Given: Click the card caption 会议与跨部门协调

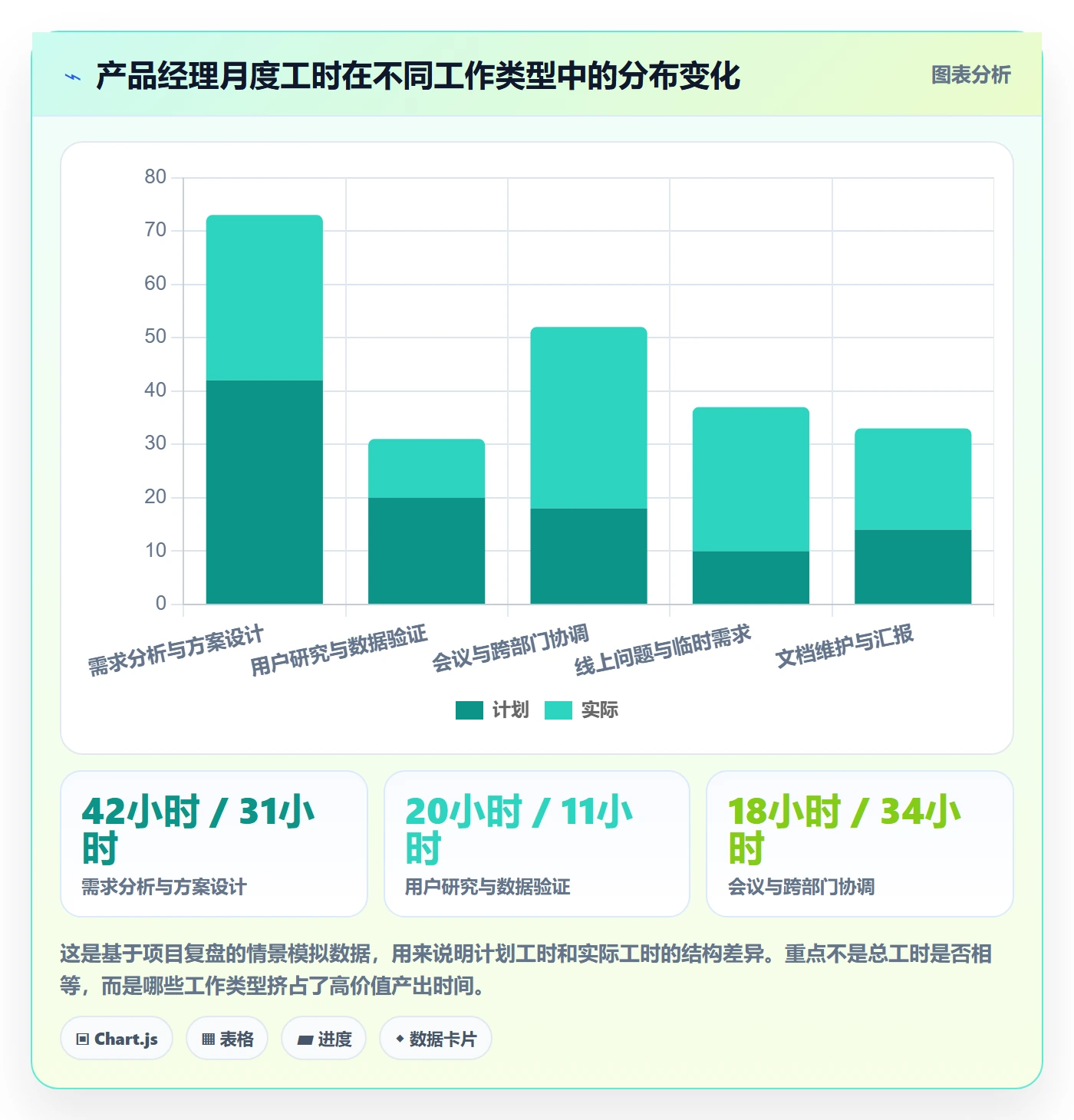Looking at the screenshot, I should click(x=802, y=887).
